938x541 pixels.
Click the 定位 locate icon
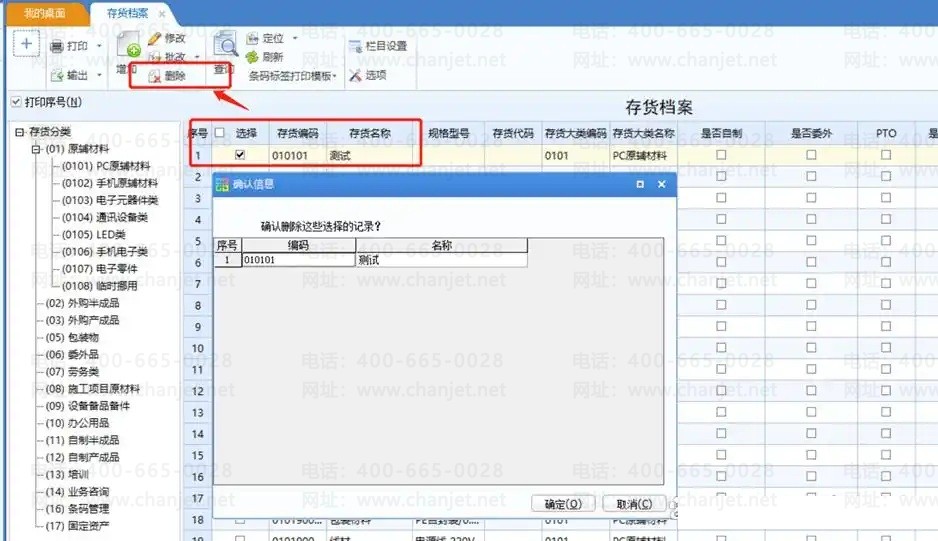click(x=252, y=38)
